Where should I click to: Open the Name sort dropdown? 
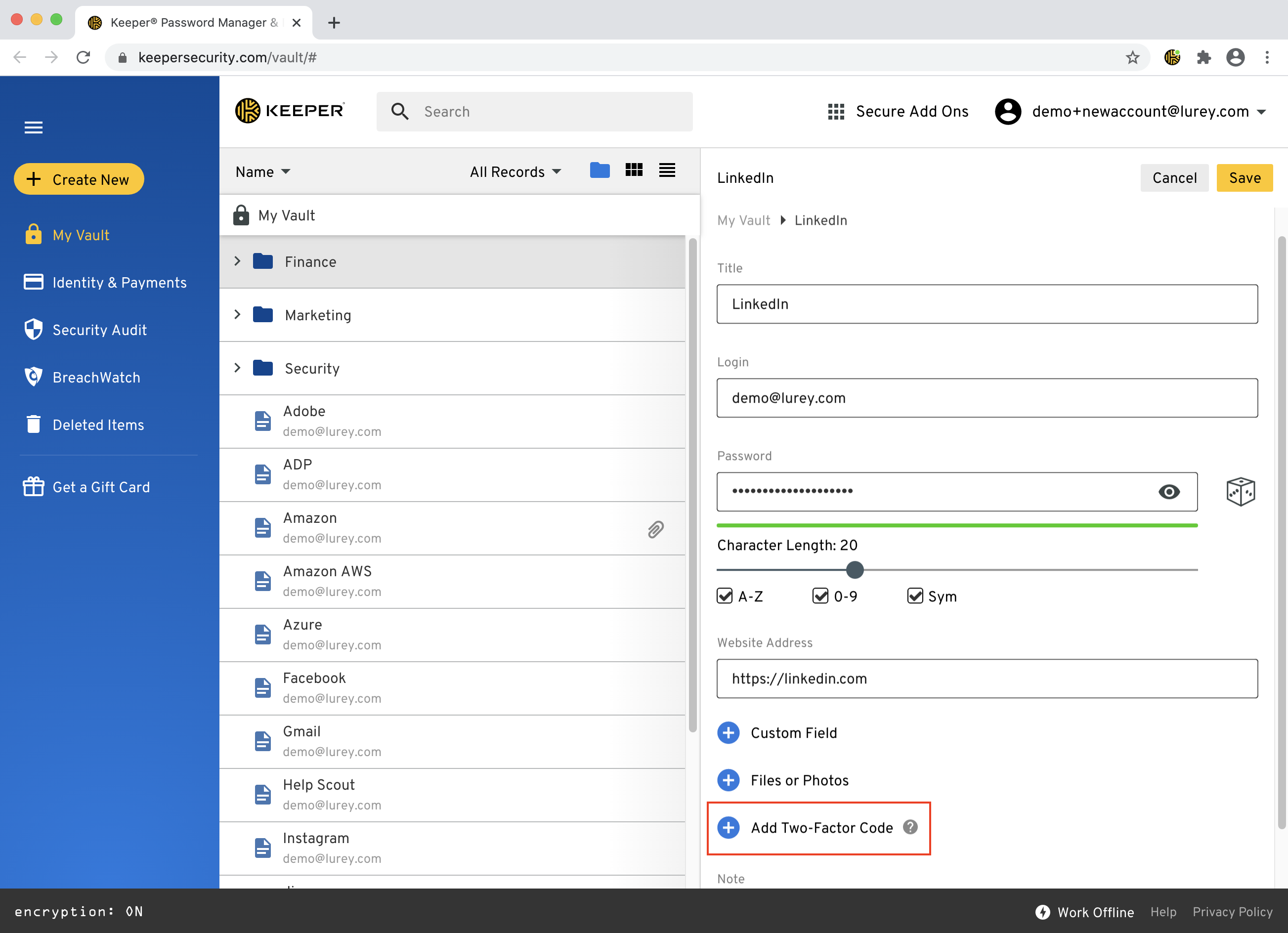click(x=263, y=171)
